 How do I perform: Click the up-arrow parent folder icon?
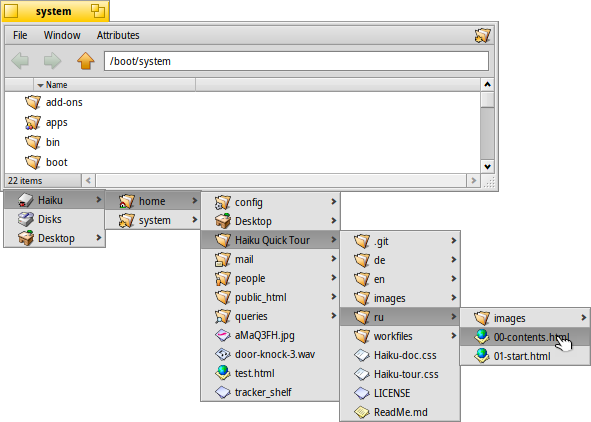[86, 61]
